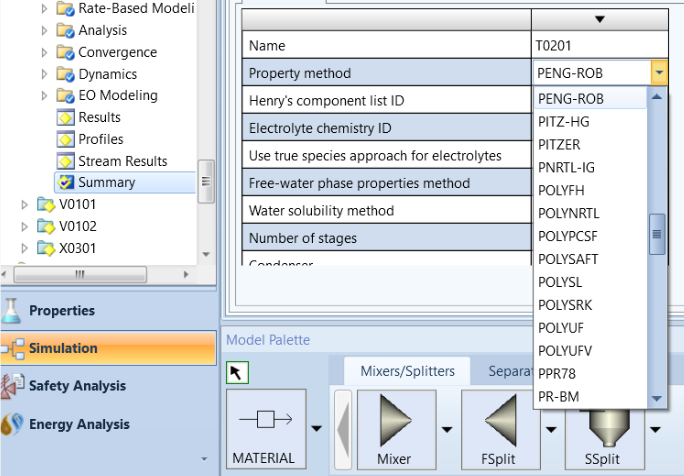This screenshot has width=684, height=476.
Task: Switch to the Mixers/Splitters tab
Action: click(x=407, y=371)
